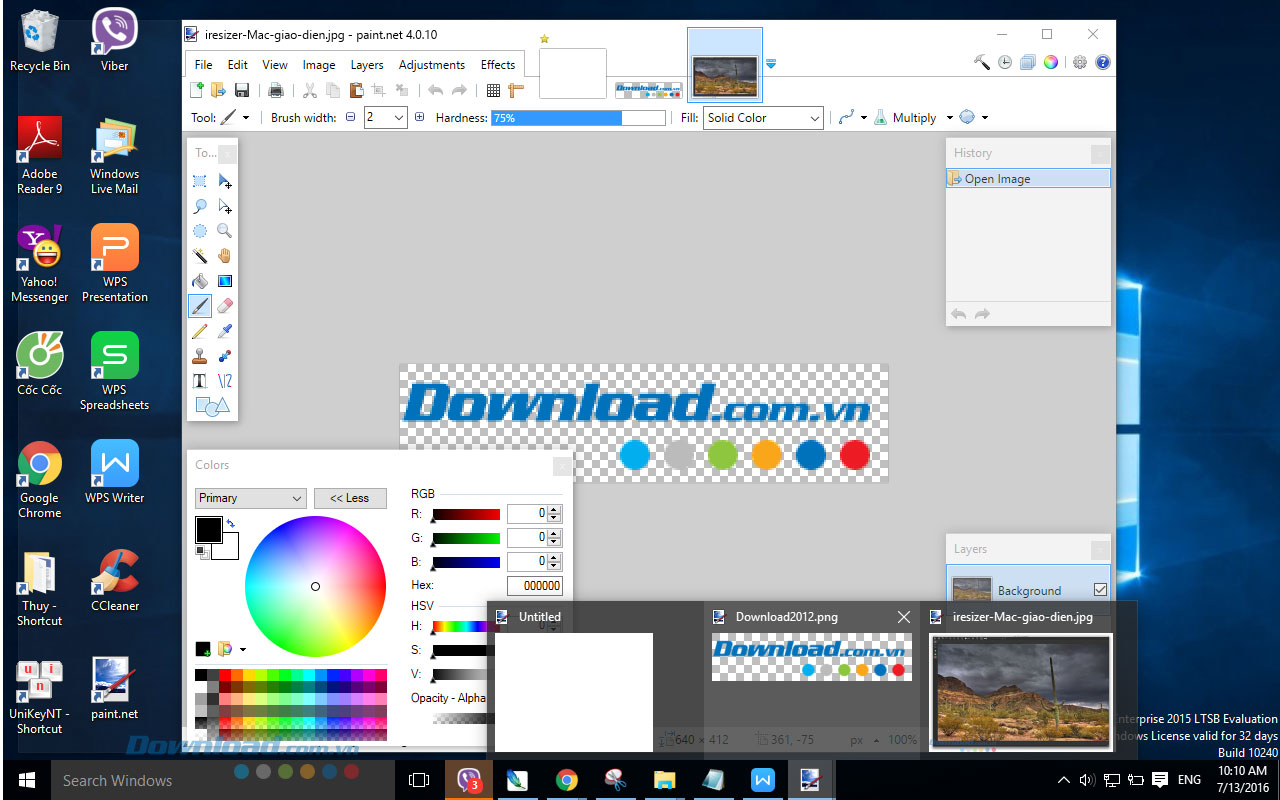This screenshot has width=1280, height=800.
Task: Select the Lasso Select tool
Action: (200, 206)
